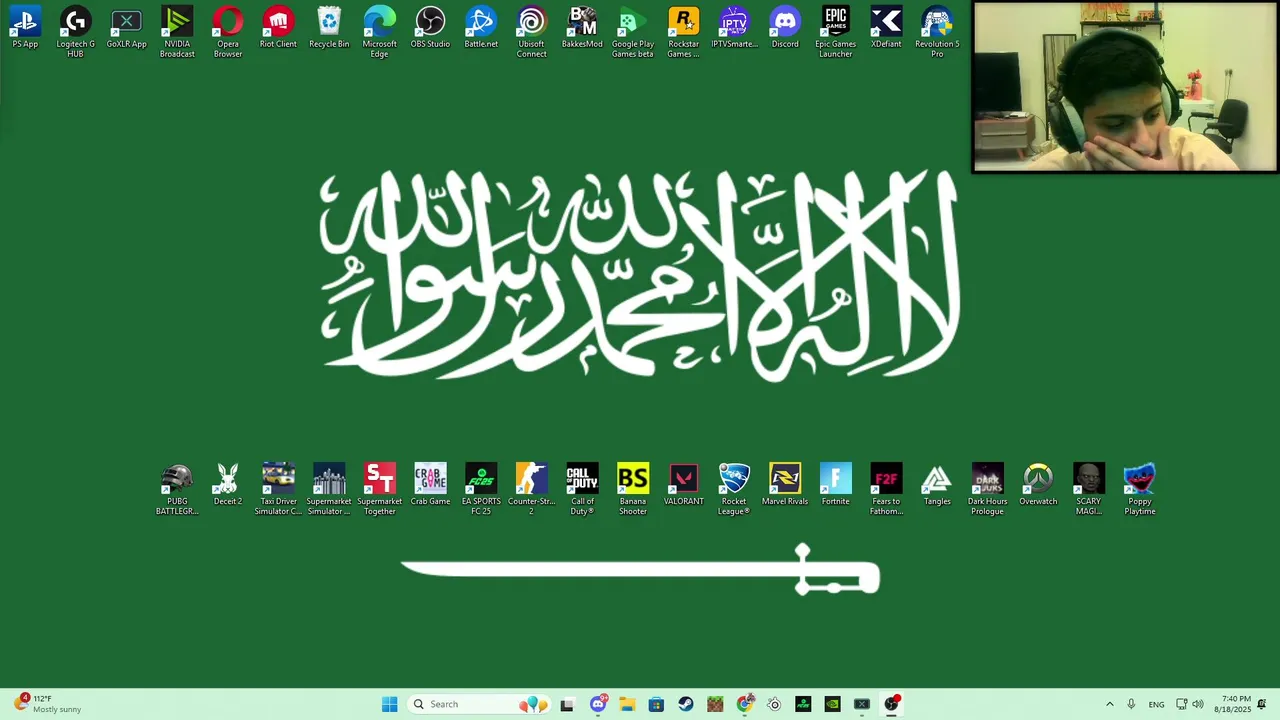Image resolution: width=1280 pixels, height=720 pixels.
Task: Click the taskbar Search box
Action: click(x=480, y=704)
